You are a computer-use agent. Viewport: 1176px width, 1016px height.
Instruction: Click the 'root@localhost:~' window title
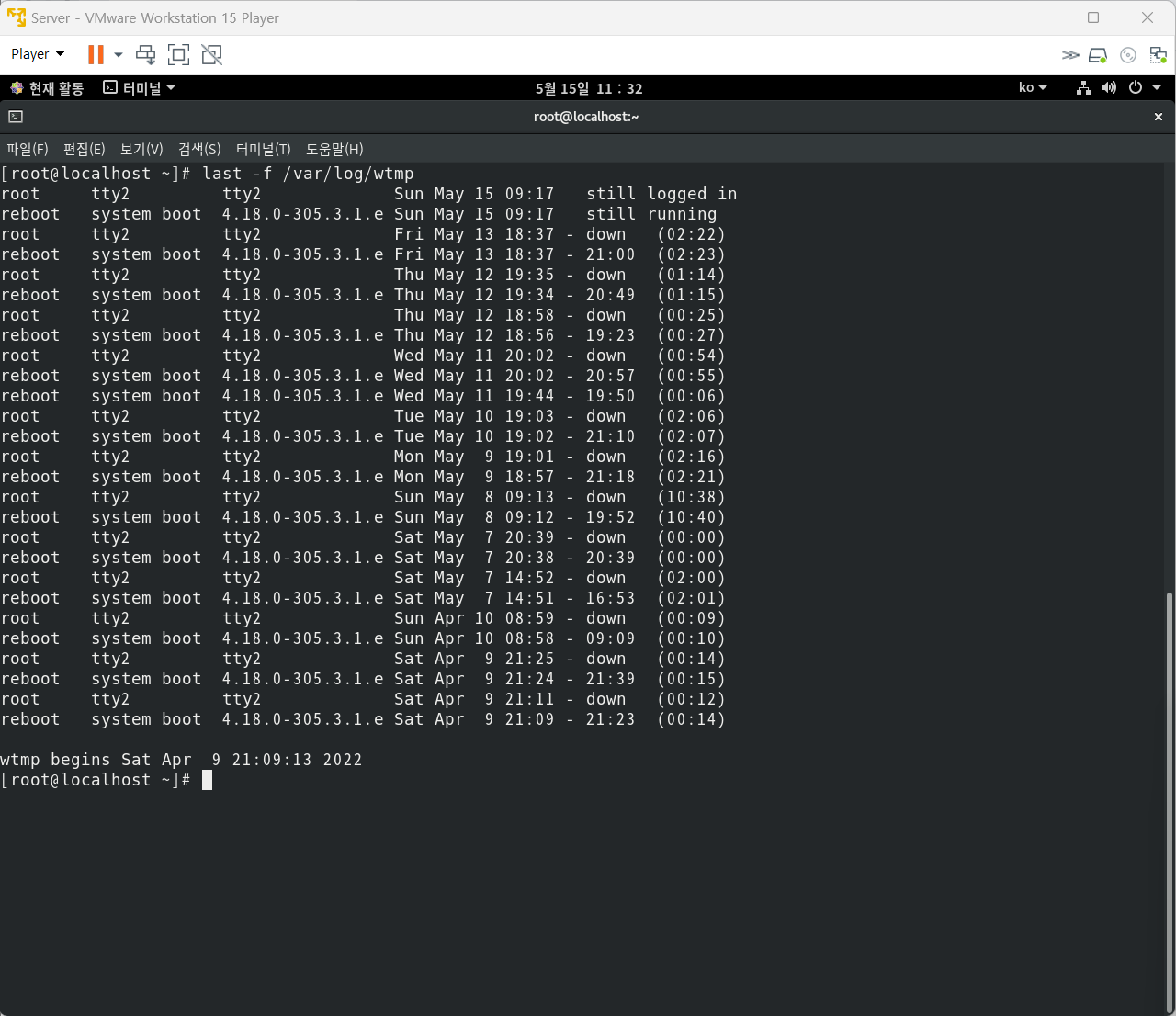(586, 117)
